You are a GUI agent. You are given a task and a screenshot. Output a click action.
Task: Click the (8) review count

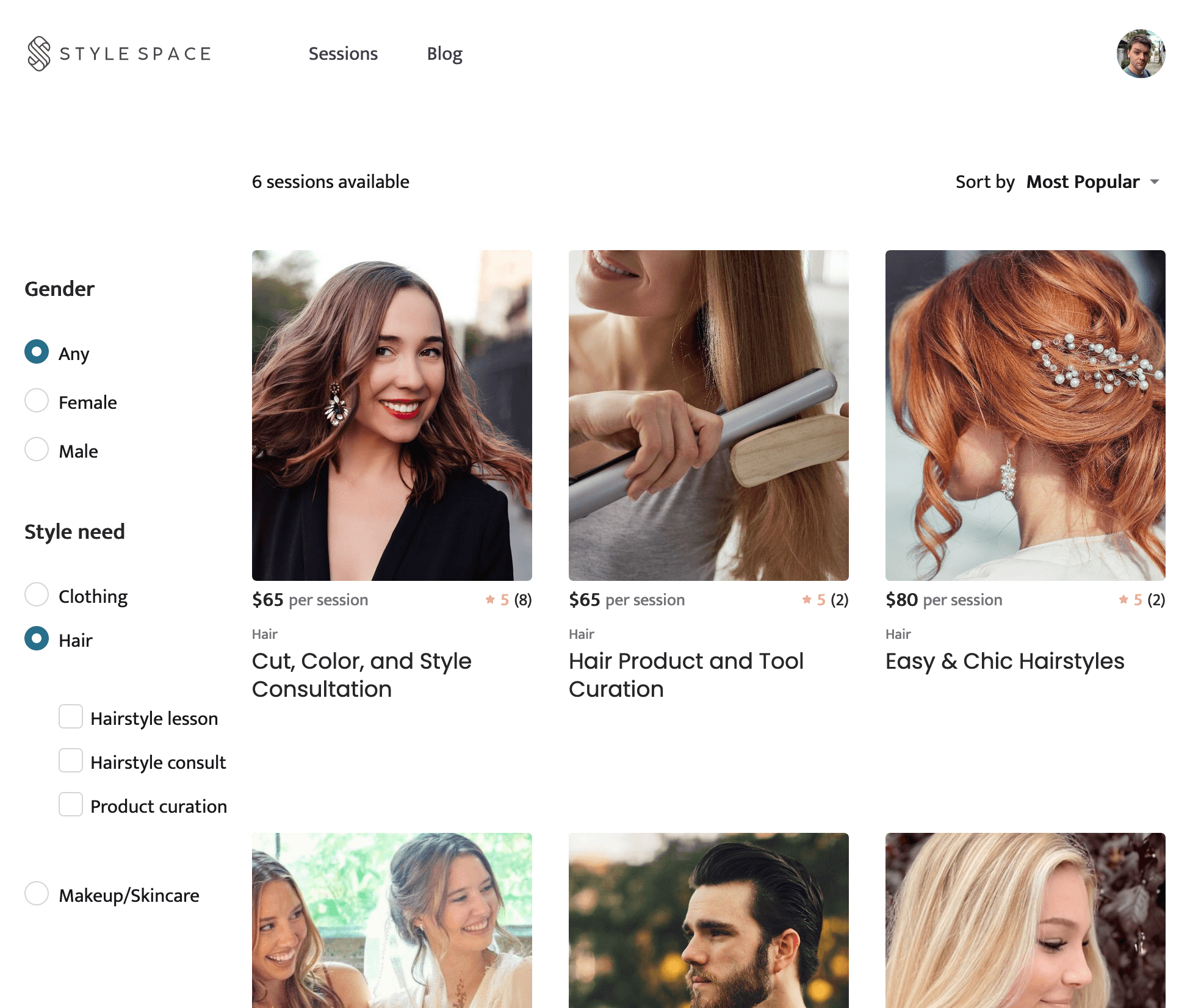(522, 600)
